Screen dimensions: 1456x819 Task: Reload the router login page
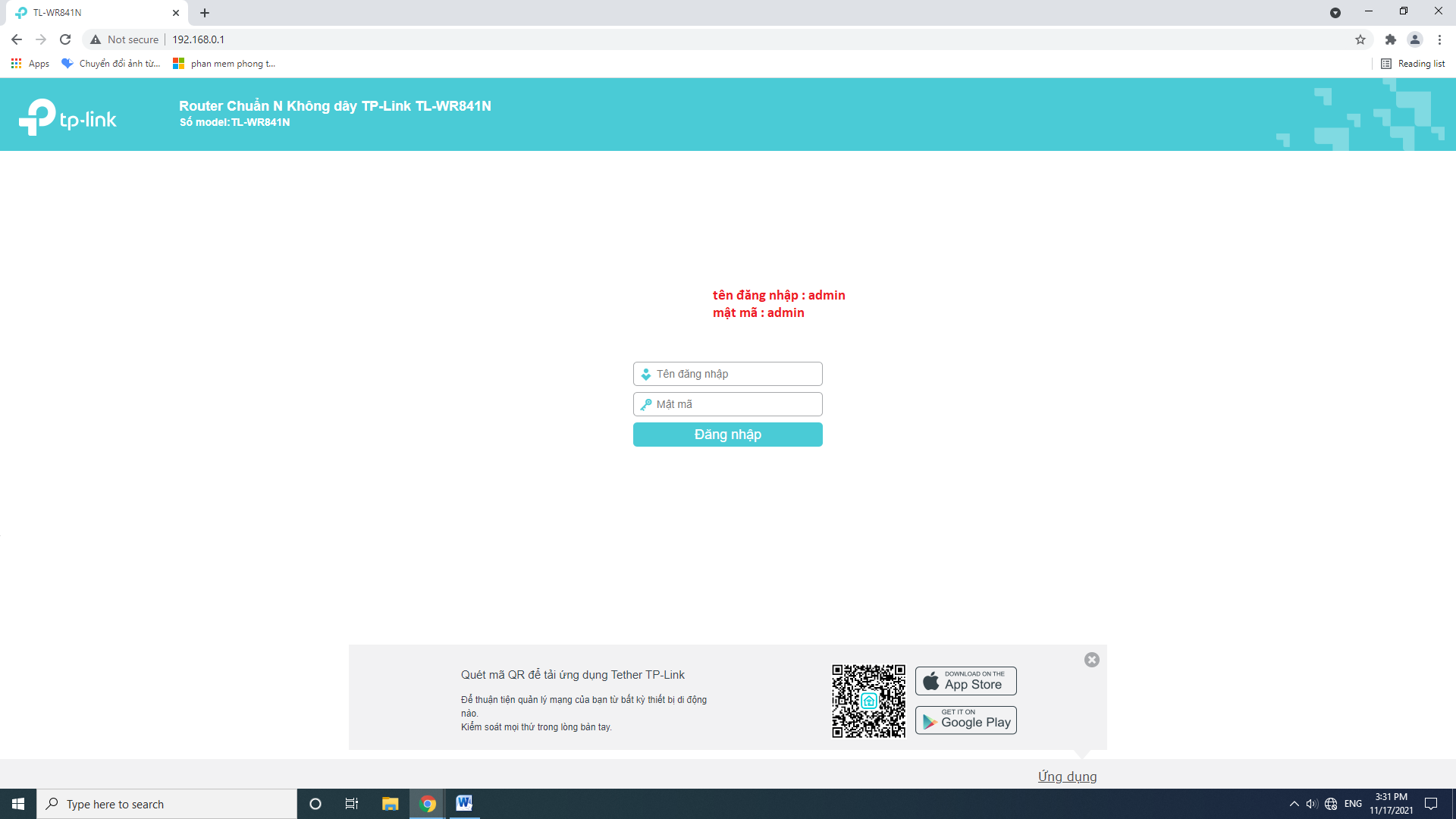click(65, 39)
